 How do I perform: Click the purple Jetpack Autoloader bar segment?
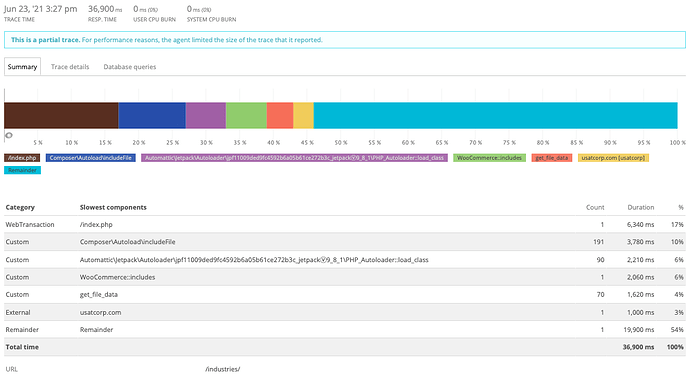coord(206,115)
